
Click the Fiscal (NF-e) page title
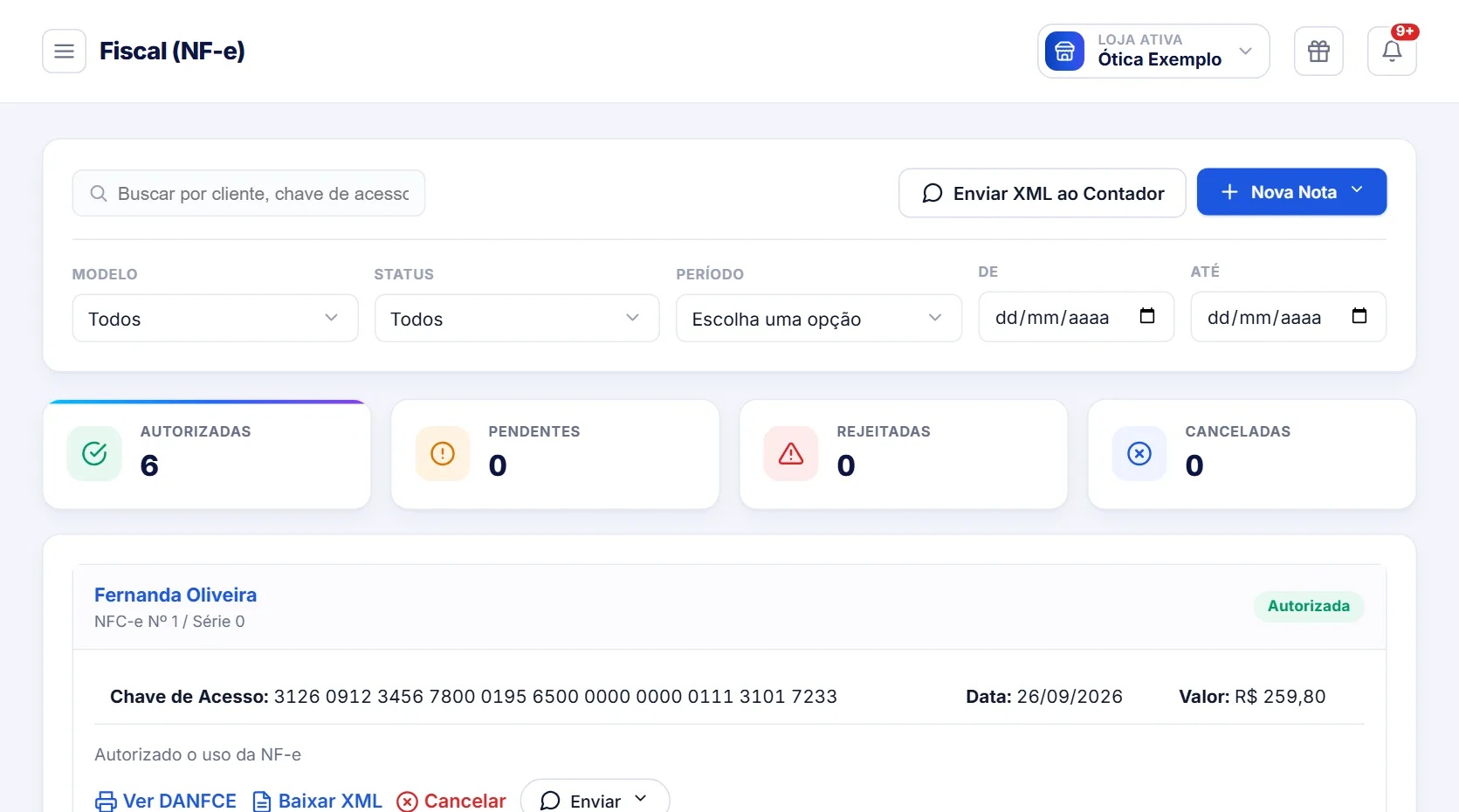172,52
